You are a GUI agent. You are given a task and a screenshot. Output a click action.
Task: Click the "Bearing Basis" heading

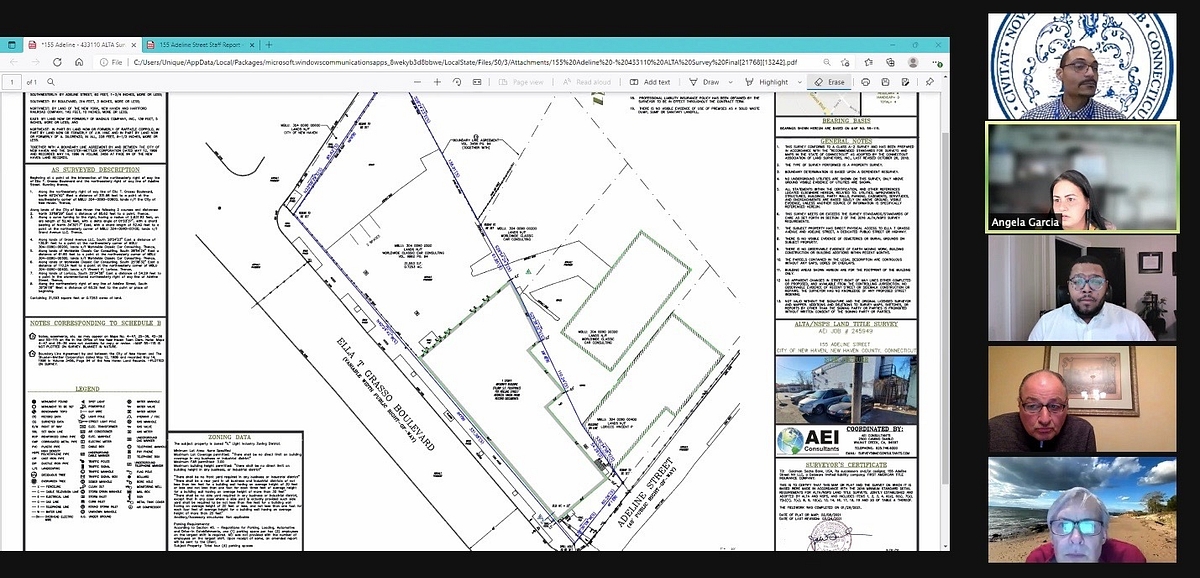(846, 119)
